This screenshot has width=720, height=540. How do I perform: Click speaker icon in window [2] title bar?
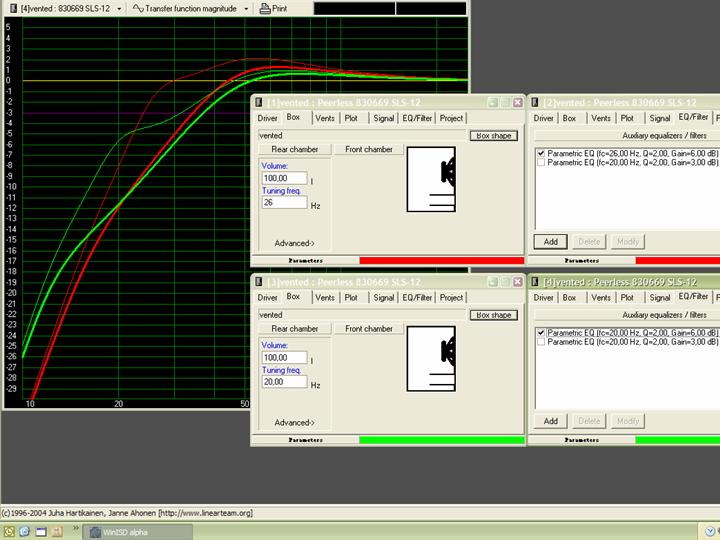(x=535, y=103)
